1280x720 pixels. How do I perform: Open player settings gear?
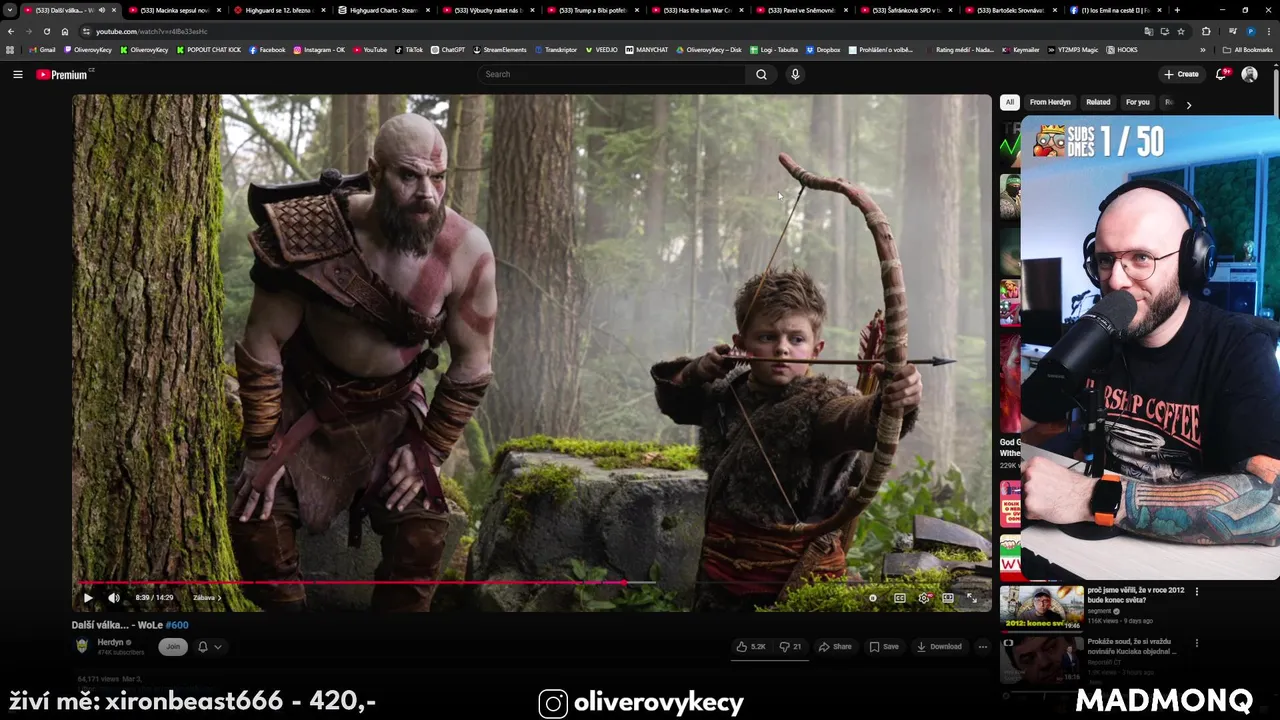(x=924, y=598)
